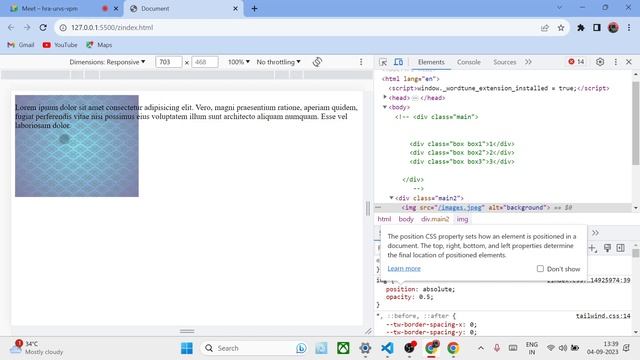Collapse the body element node
The width and height of the screenshot is (640, 360).
(385, 107)
